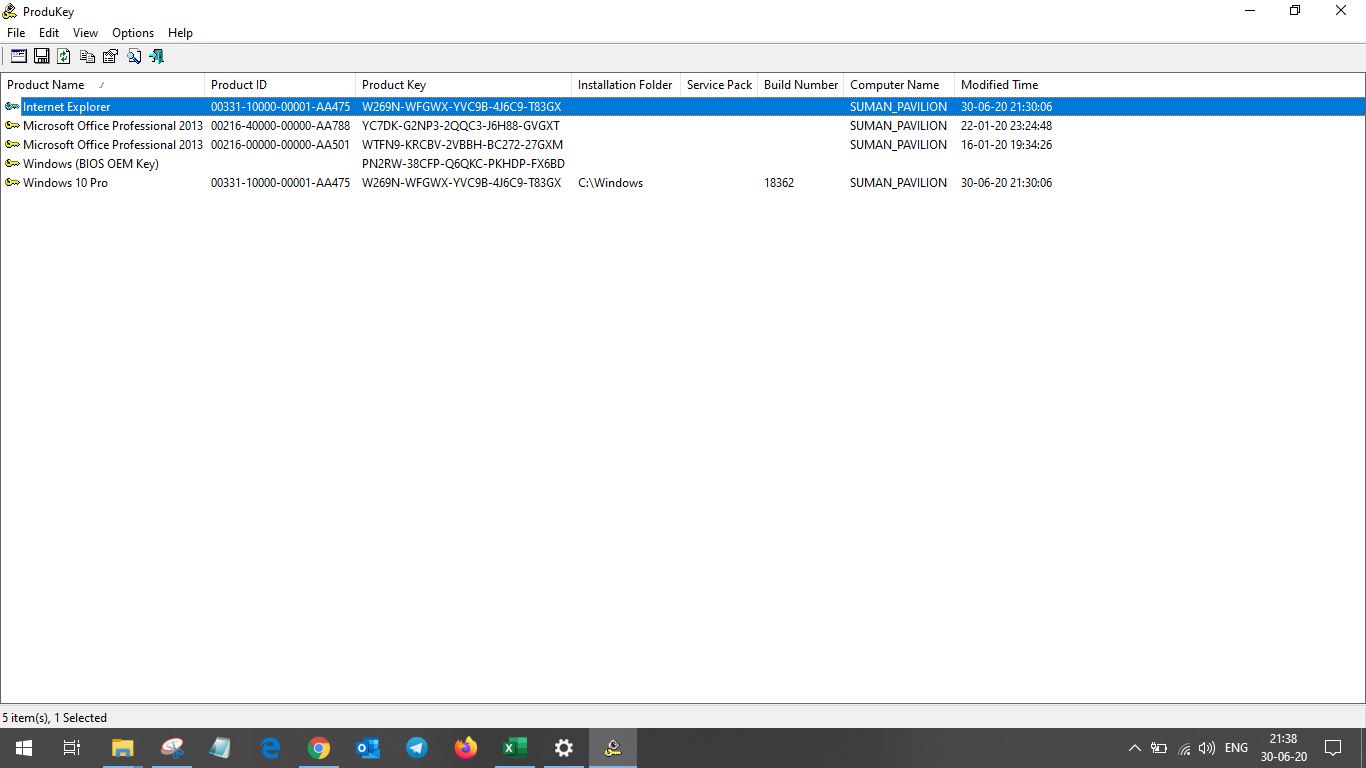Open the Windows Start menu
This screenshot has height=768, width=1366.
[x=24, y=748]
